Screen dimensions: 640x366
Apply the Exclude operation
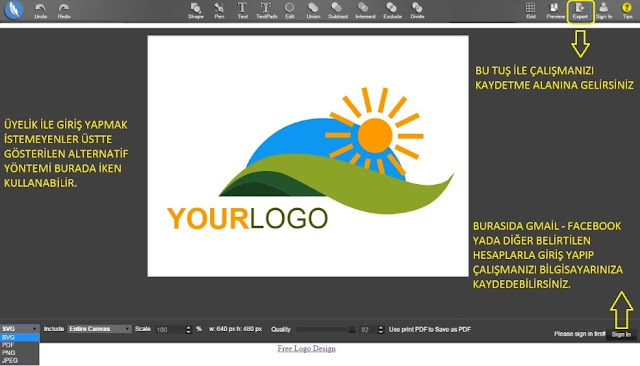(392, 11)
